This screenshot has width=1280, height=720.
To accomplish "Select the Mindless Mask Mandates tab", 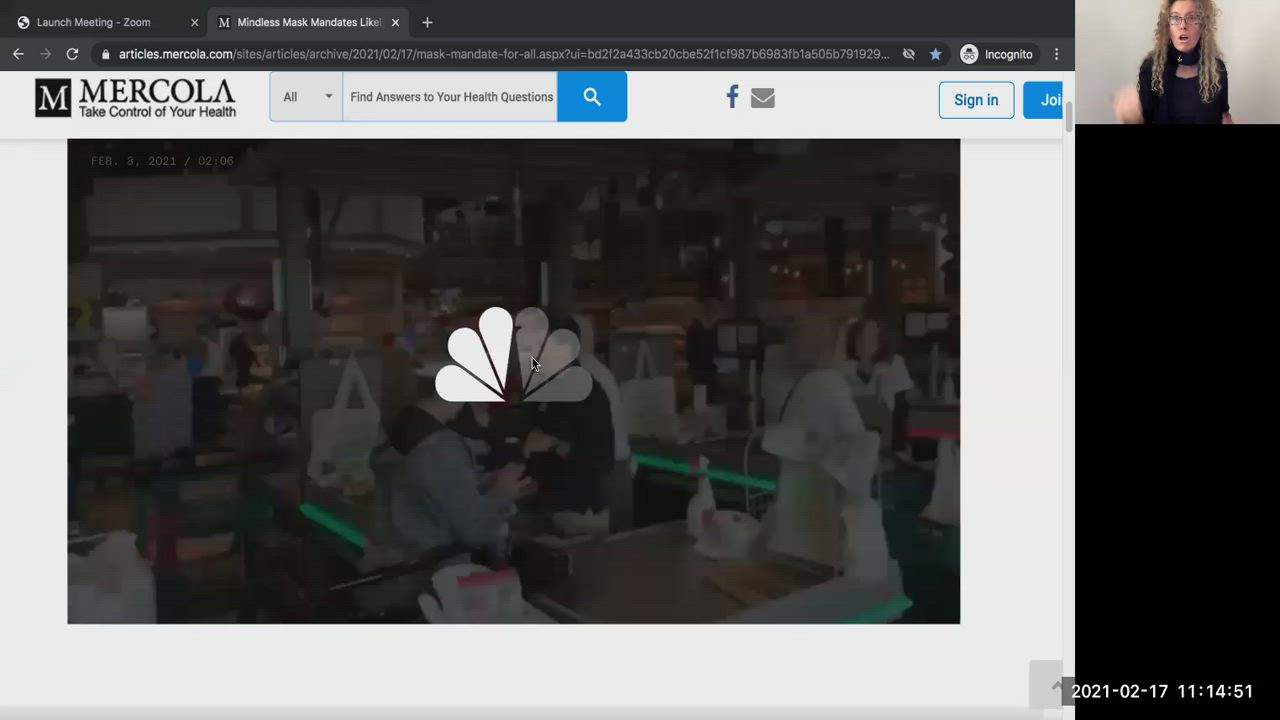I will coord(300,22).
